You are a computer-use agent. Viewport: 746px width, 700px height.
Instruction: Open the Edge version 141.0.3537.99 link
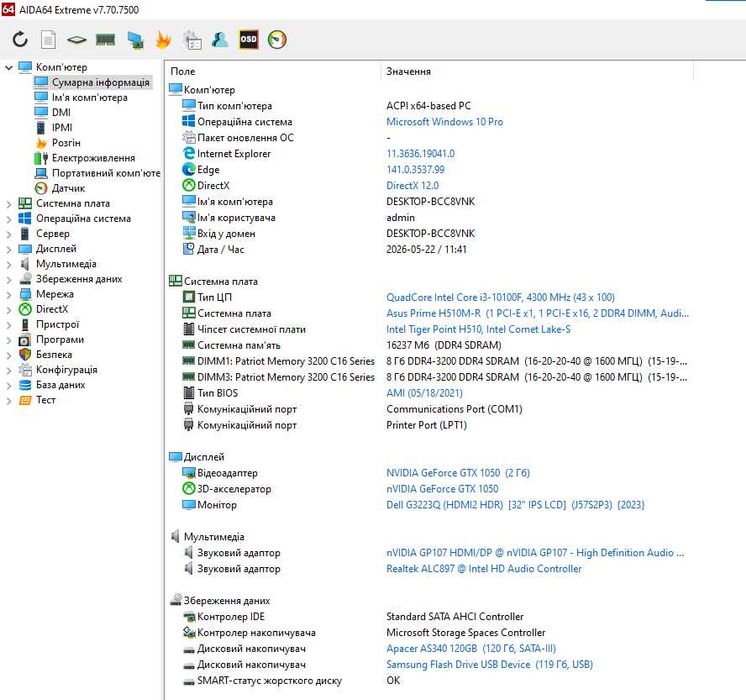point(415,169)
